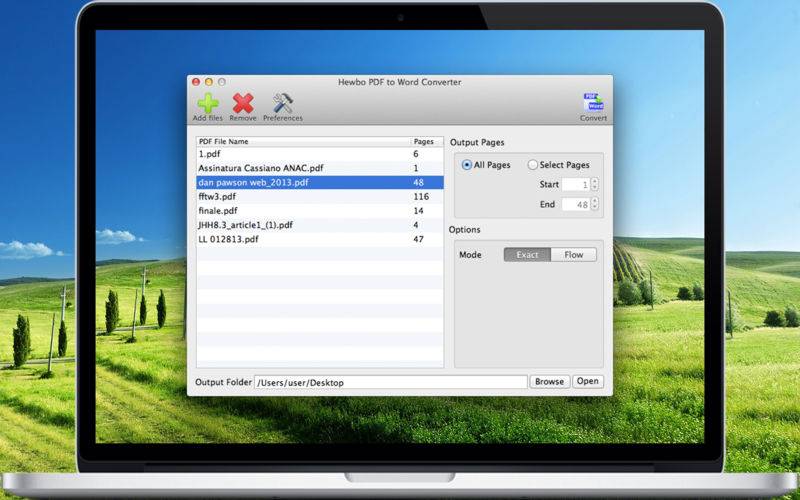
Task: Choose the Select Pages radio button
Action: pyautogui.click(x=533, y=165)
